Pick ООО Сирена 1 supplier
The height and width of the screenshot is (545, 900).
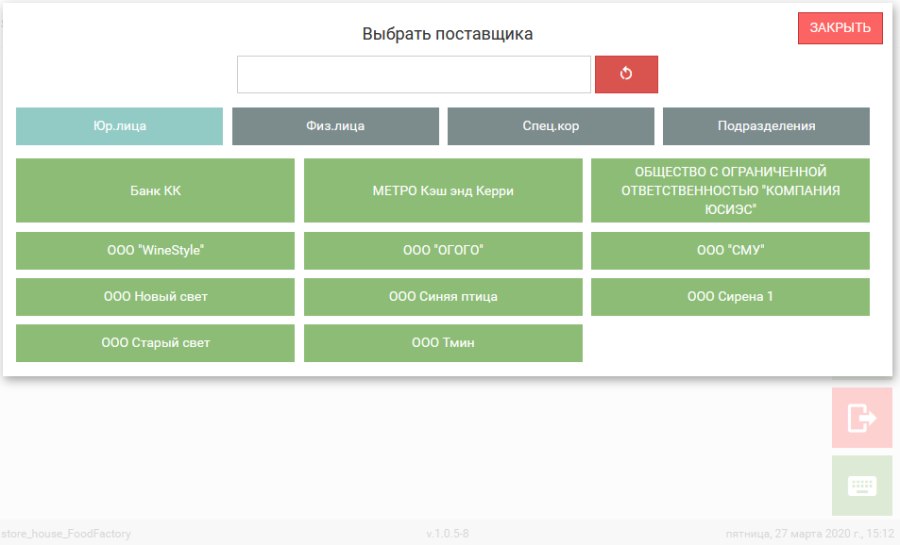tap(730, 297)
